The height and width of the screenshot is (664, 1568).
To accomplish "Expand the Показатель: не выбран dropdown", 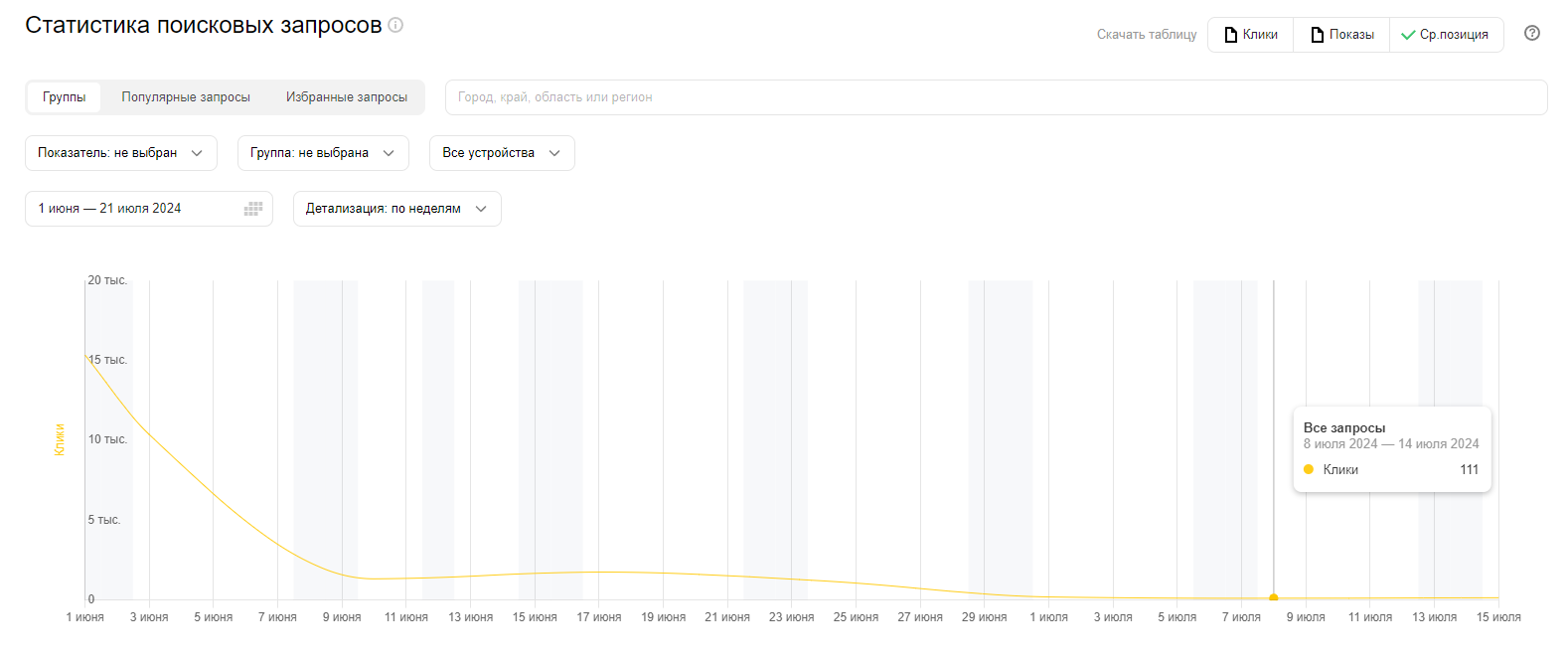I will point(119,153).
